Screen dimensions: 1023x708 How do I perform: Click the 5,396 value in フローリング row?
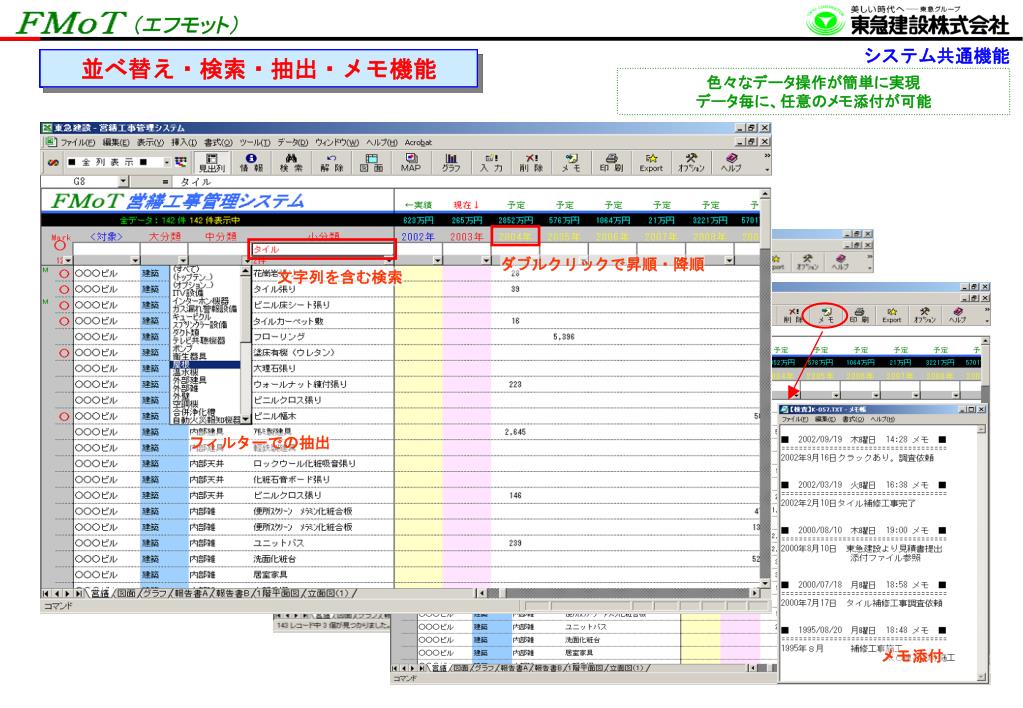pos(564,337)
